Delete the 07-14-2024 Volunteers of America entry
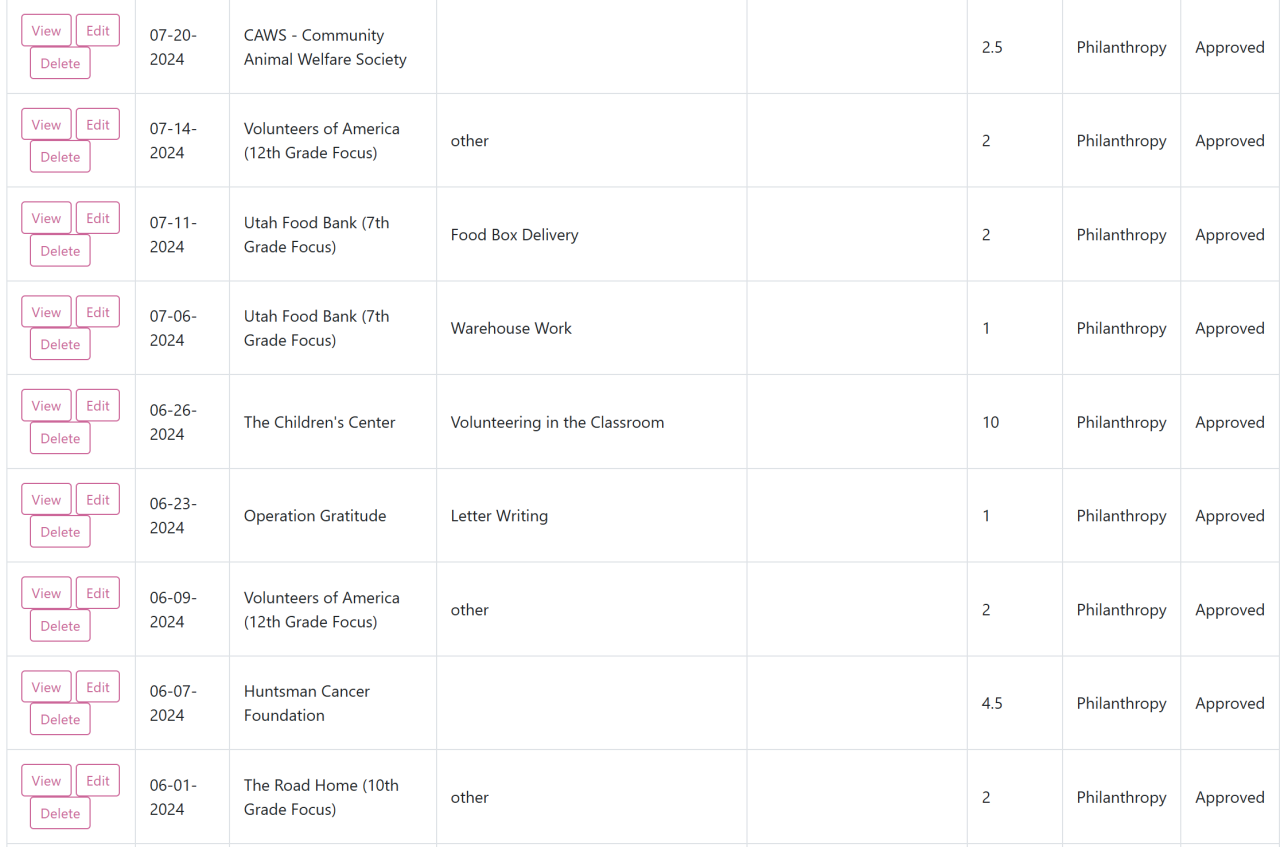 click(60, 157)
